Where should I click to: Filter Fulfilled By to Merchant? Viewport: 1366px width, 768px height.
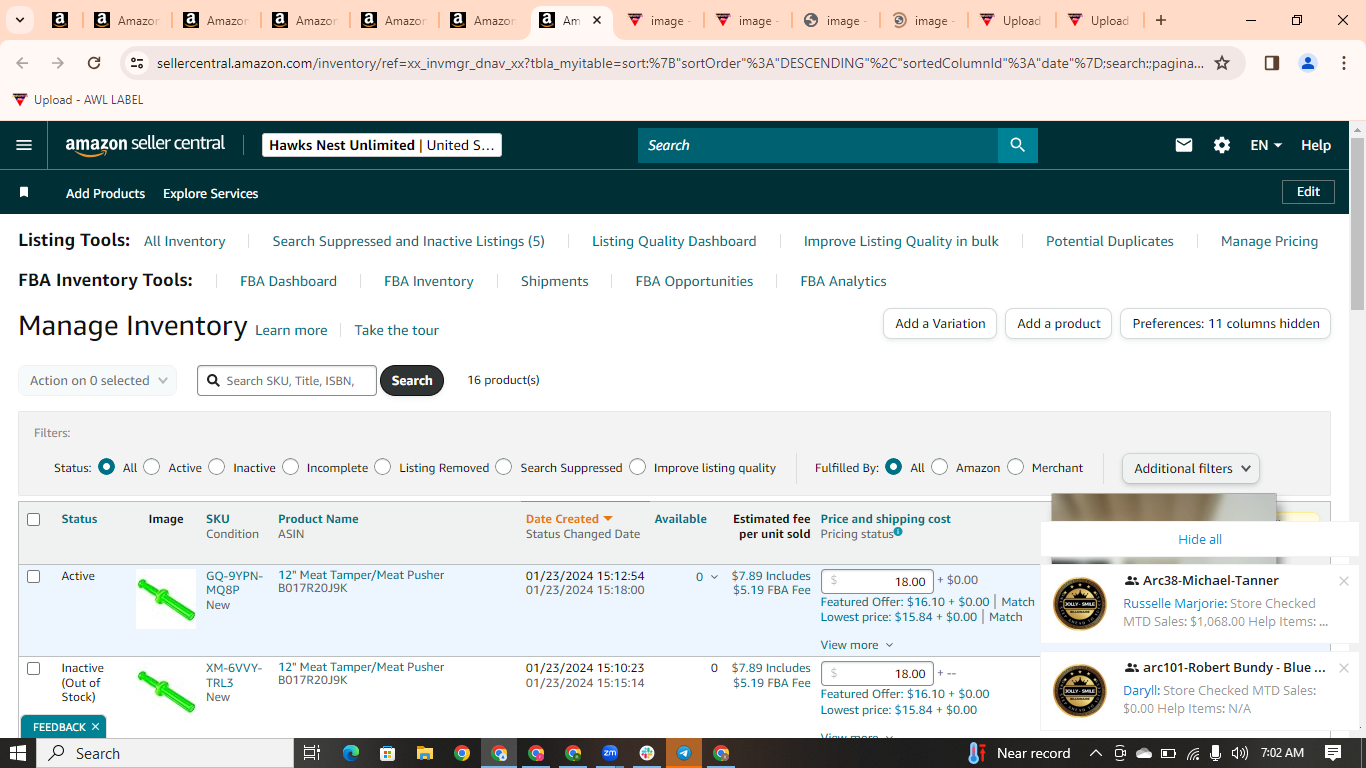point(1016,467)
